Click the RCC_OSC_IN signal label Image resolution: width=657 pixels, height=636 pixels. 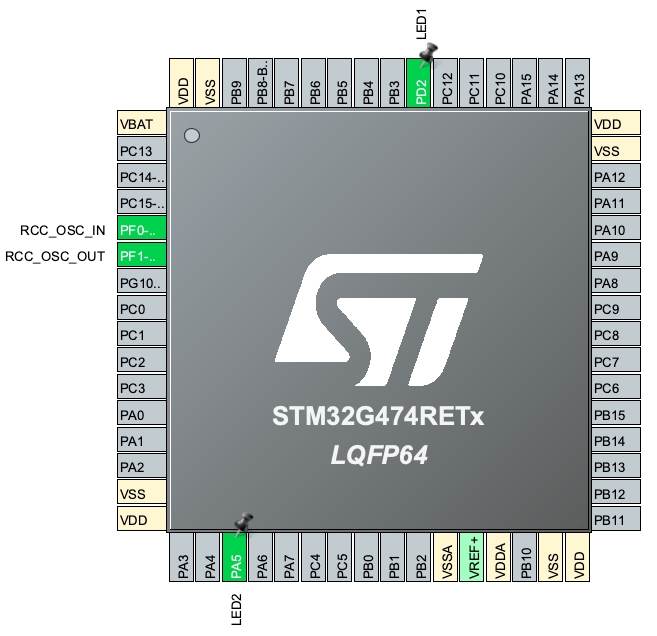coord(63,230)
